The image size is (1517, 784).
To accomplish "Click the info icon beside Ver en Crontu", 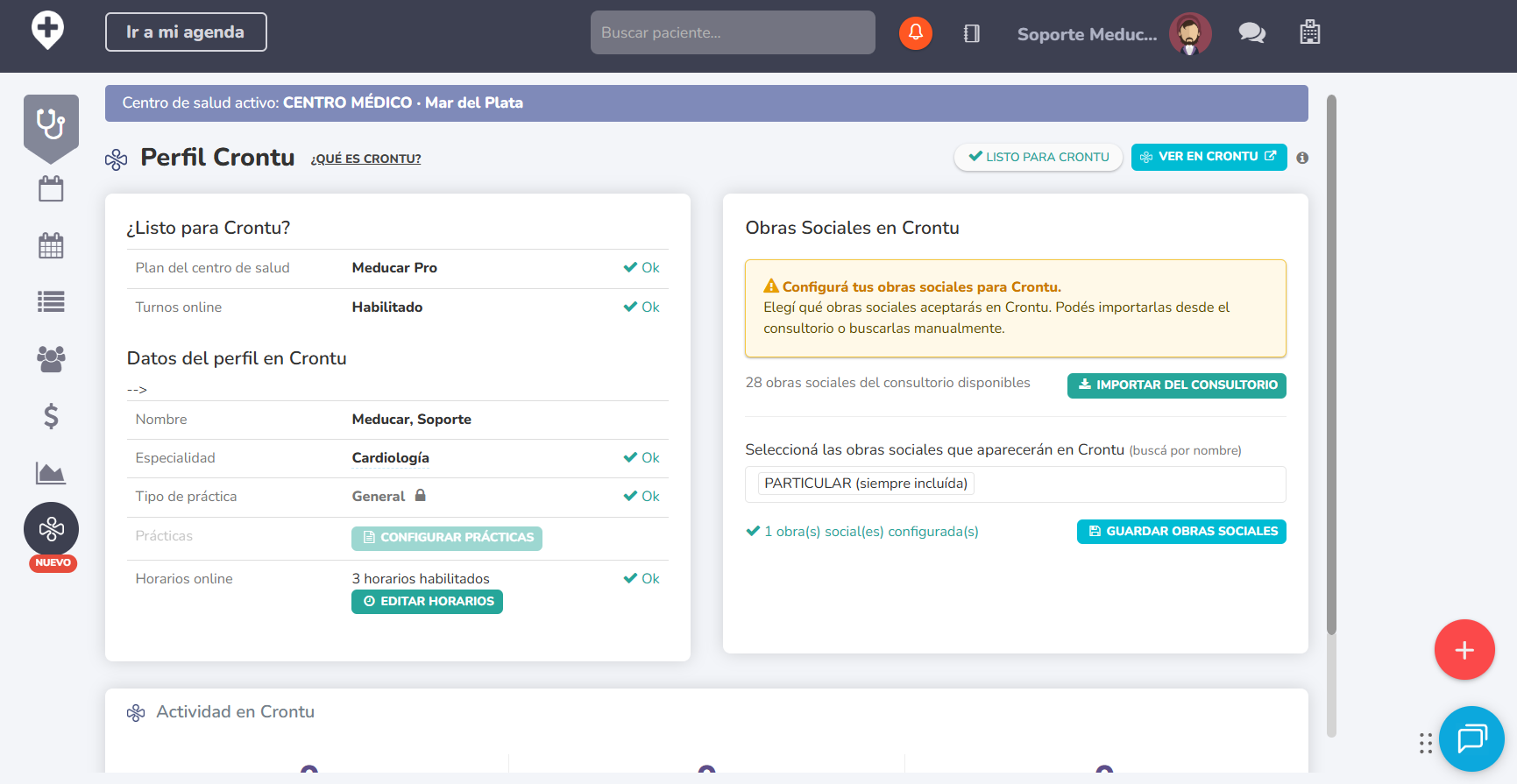I will 1302,158.
